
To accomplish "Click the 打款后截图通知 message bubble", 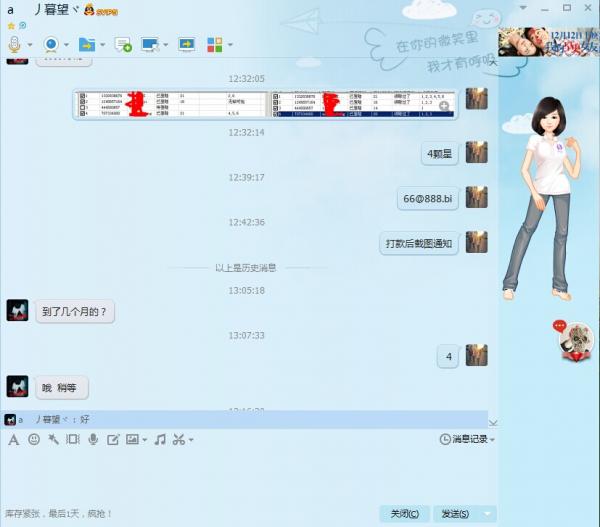I will (419, 243).
